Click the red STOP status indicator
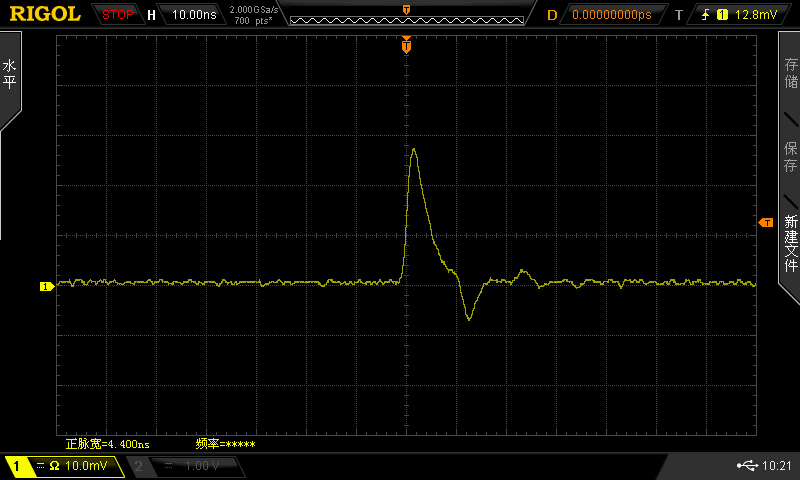The image size is (800, 480). pos(117,15)
